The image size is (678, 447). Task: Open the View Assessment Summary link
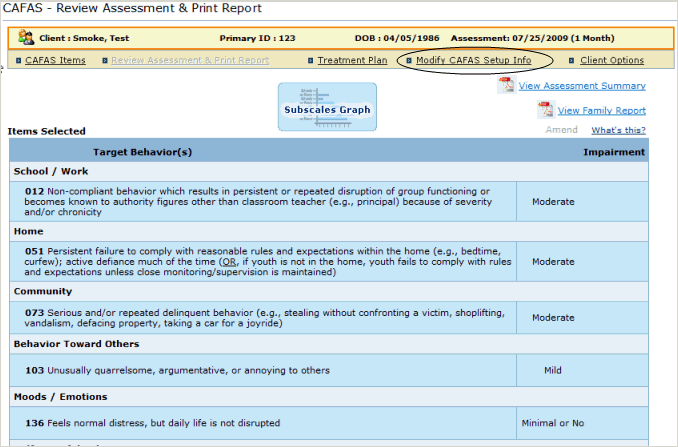coord(582,86)
